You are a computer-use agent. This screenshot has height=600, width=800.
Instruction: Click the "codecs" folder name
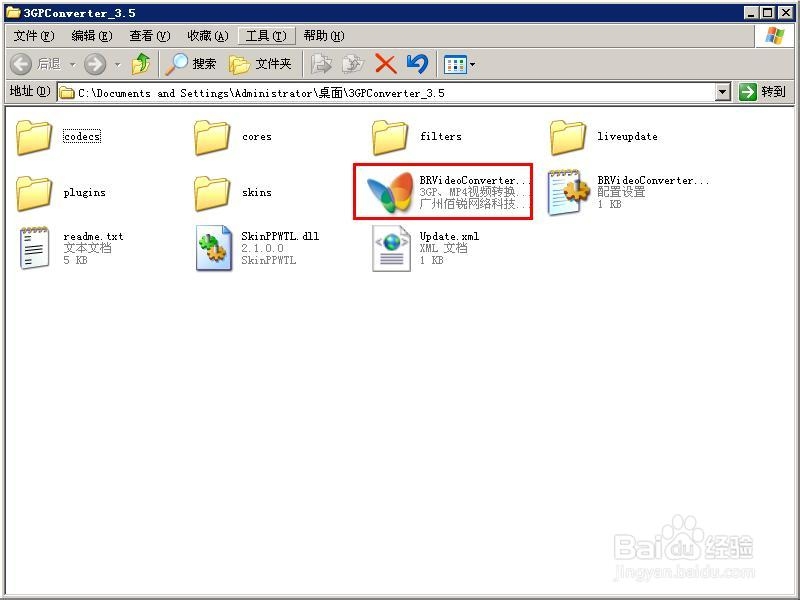click(x=82, y=137)
